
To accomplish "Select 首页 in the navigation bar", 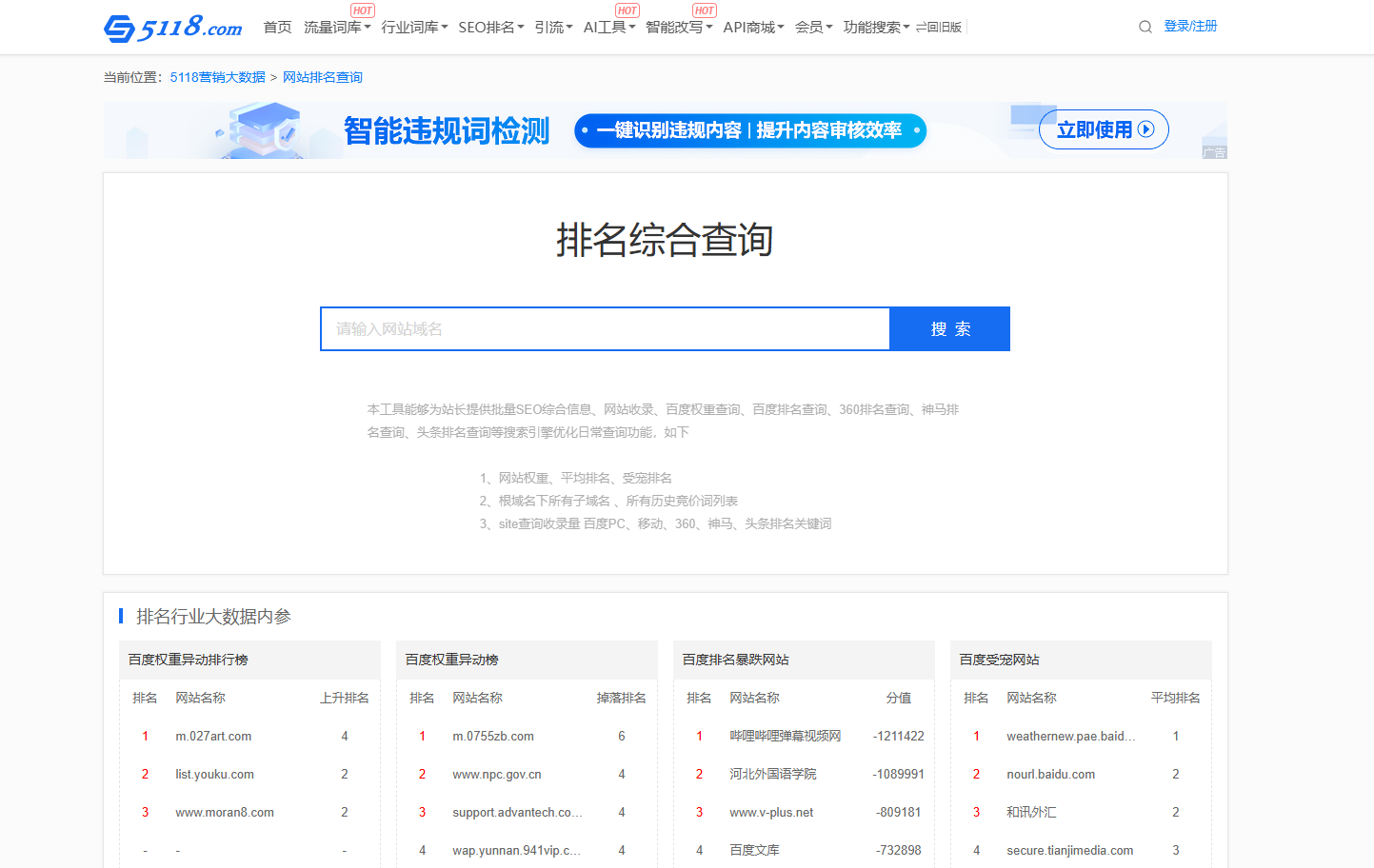I will click(277, 27).
